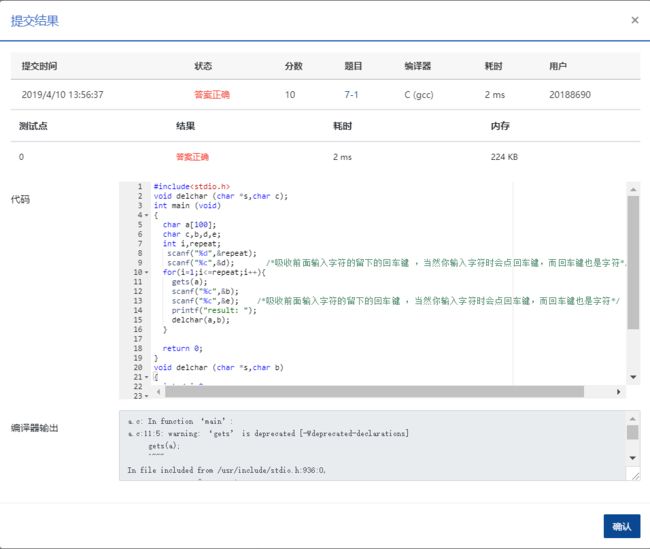Screen dimensions: 650x549
Task: Click the 编译器输出 label
Action: [34, 428]
